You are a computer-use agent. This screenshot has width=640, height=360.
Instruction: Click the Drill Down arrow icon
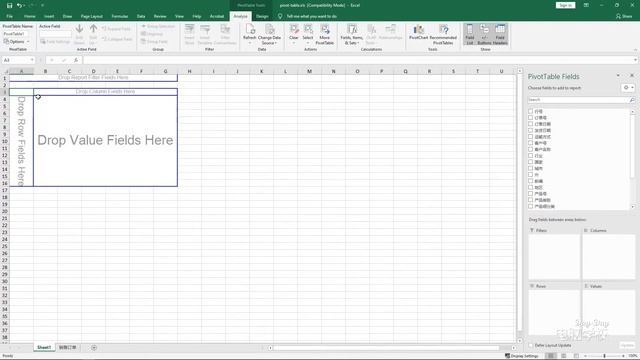coord(79,34)
